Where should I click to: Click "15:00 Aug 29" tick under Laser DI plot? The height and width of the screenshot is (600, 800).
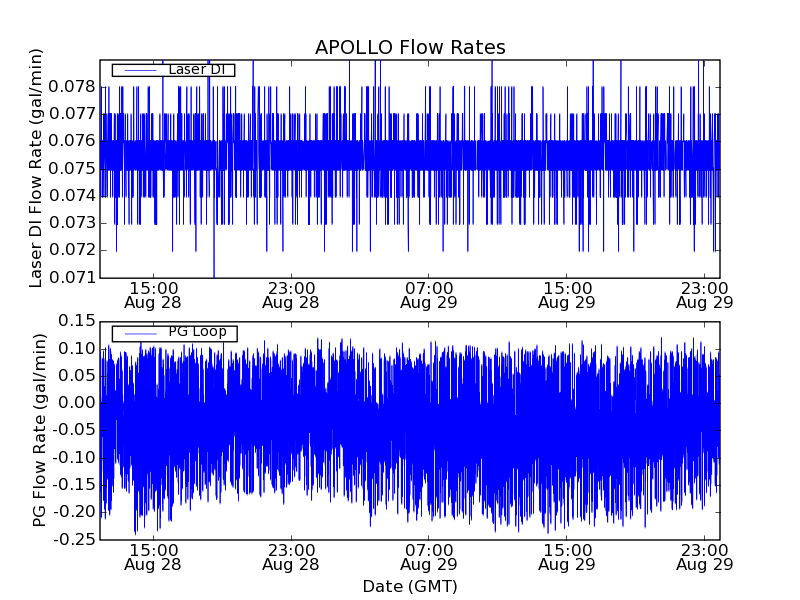[567, 295]
